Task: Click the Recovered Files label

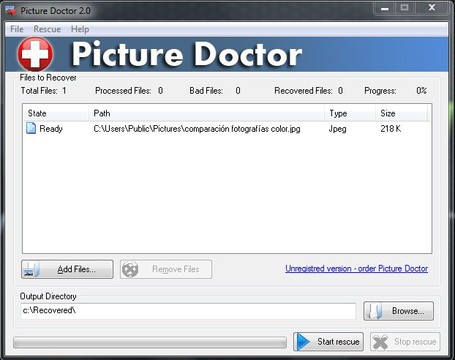Action: (303, 91)
